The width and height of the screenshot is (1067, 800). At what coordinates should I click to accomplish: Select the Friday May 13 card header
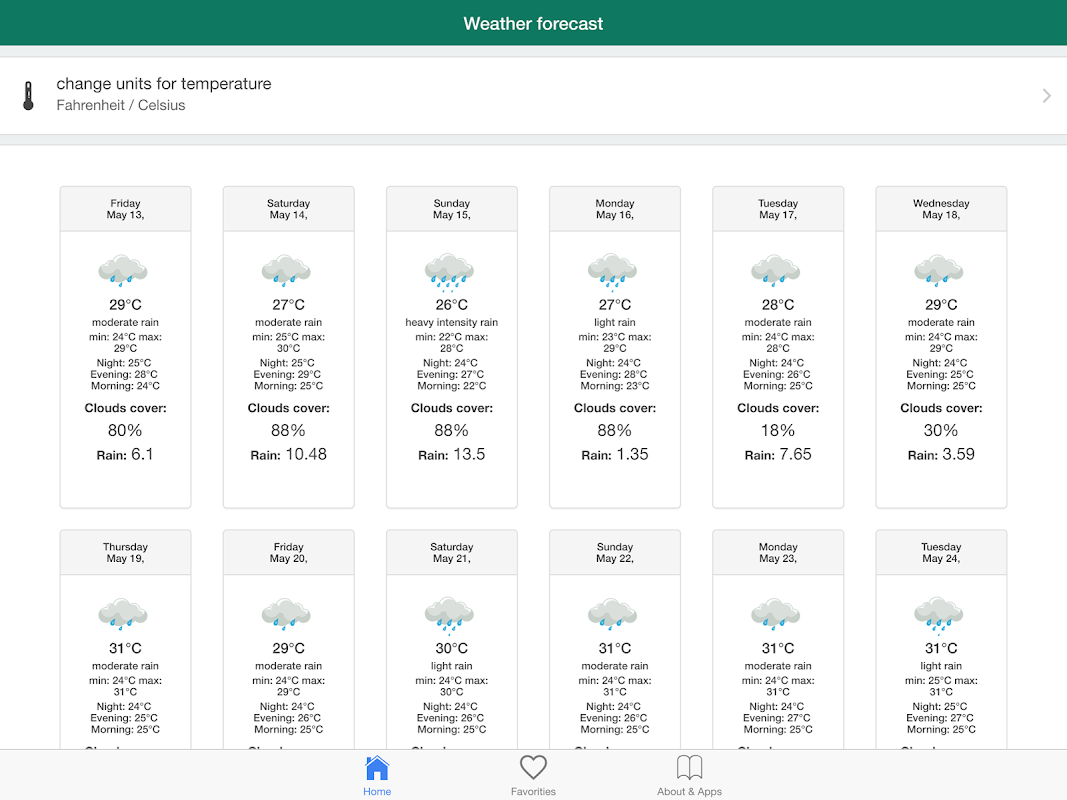click(x=125, y=209)
